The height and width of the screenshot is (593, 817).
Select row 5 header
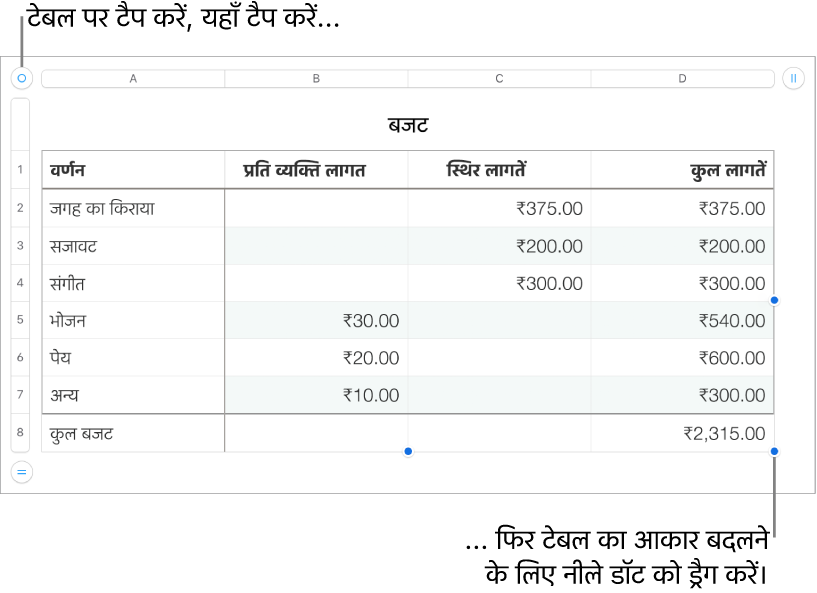click(20, 319)
